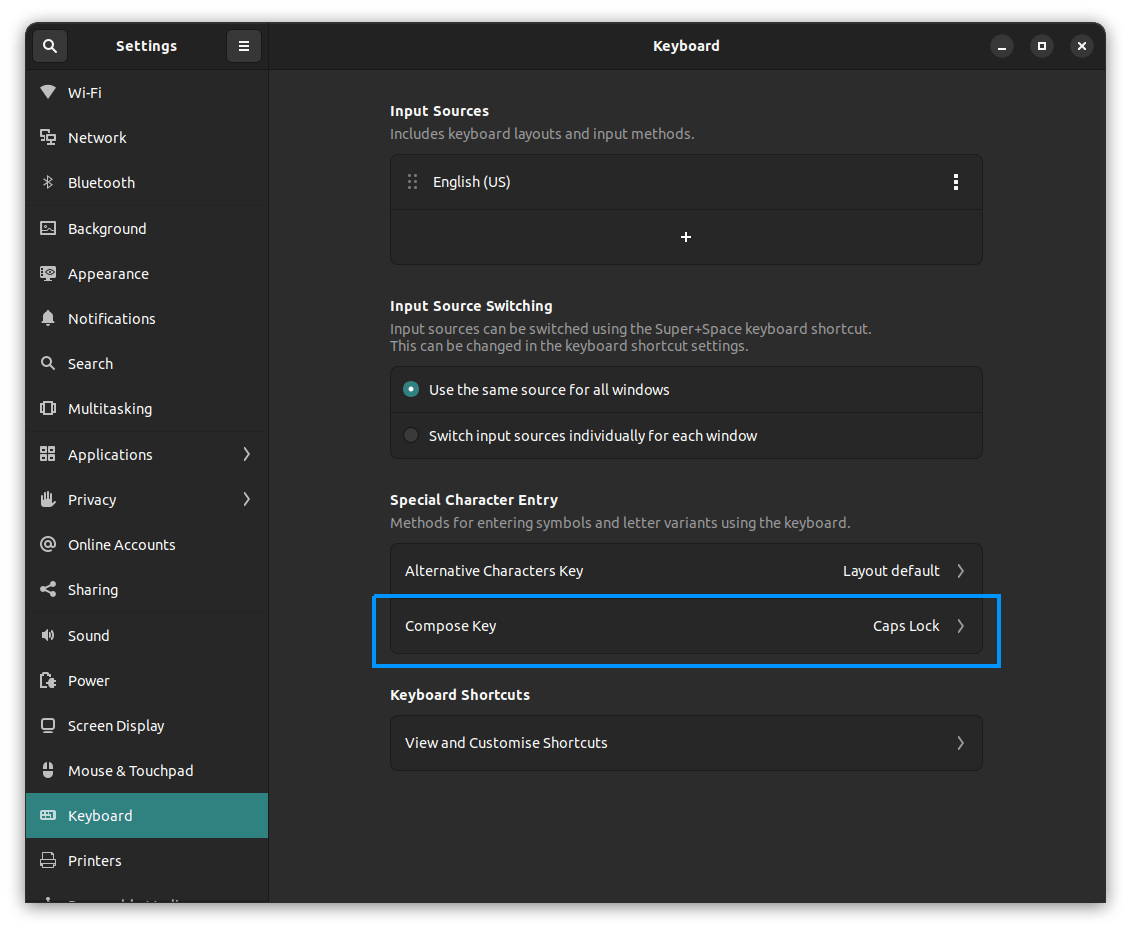Open View and Customise Shortcuts
This screenshot has height=931, width=1131.
686,743
